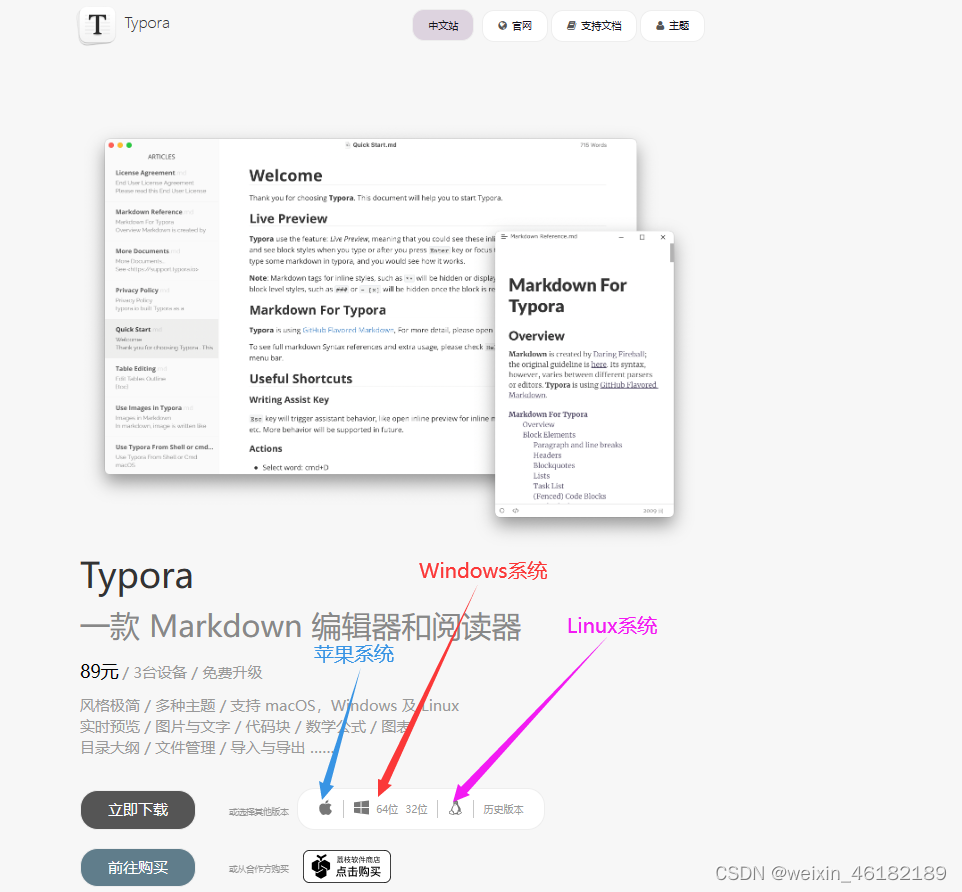The height and width of the screenshot is (892, 962).
Task: Click the Typora logo icon in header
Action: [97, 25]
